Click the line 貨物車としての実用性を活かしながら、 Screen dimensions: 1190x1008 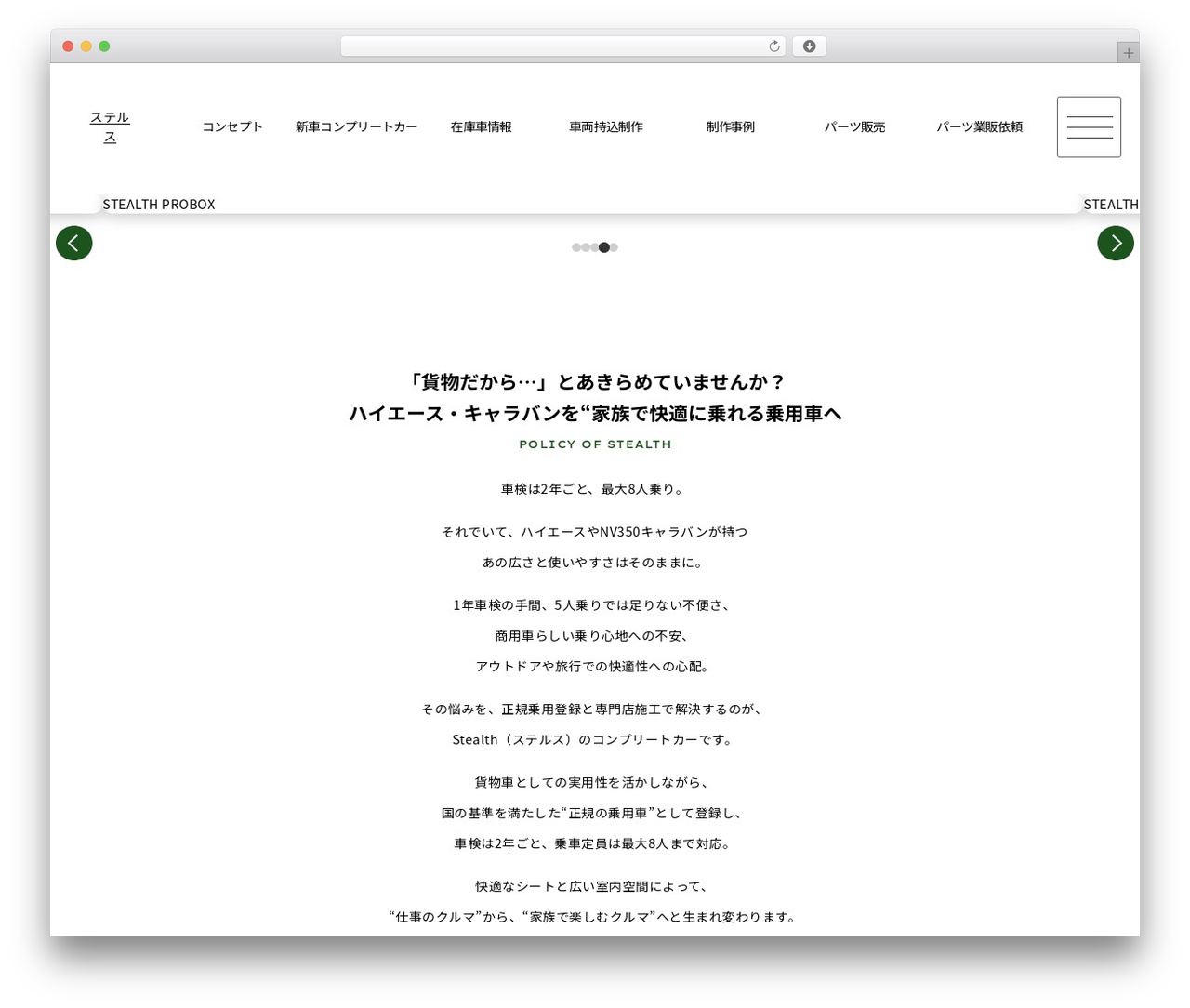pyautogui.click(x=595, y=783)
